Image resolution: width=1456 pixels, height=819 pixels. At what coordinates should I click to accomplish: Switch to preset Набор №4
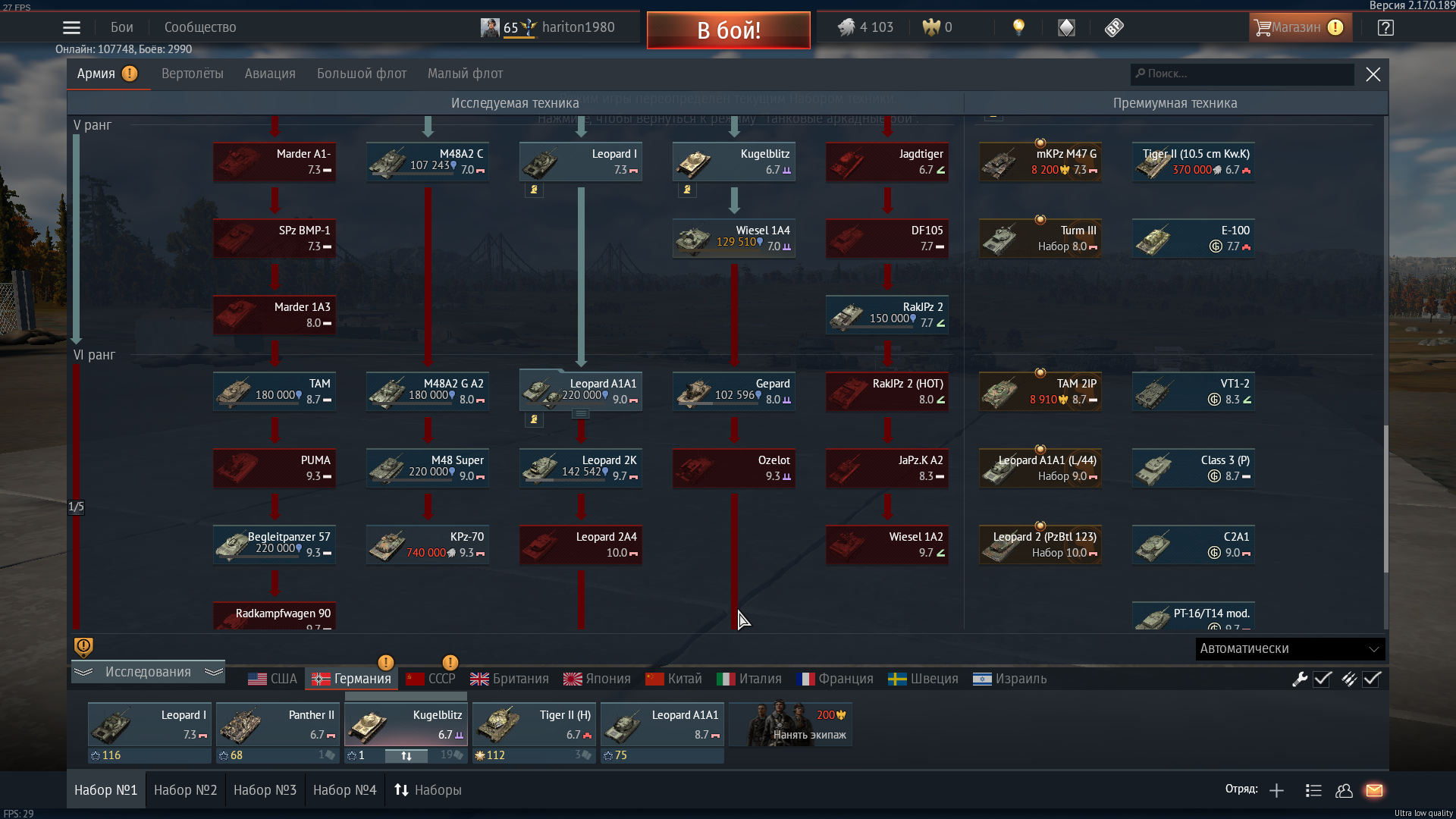click(344, 790)
